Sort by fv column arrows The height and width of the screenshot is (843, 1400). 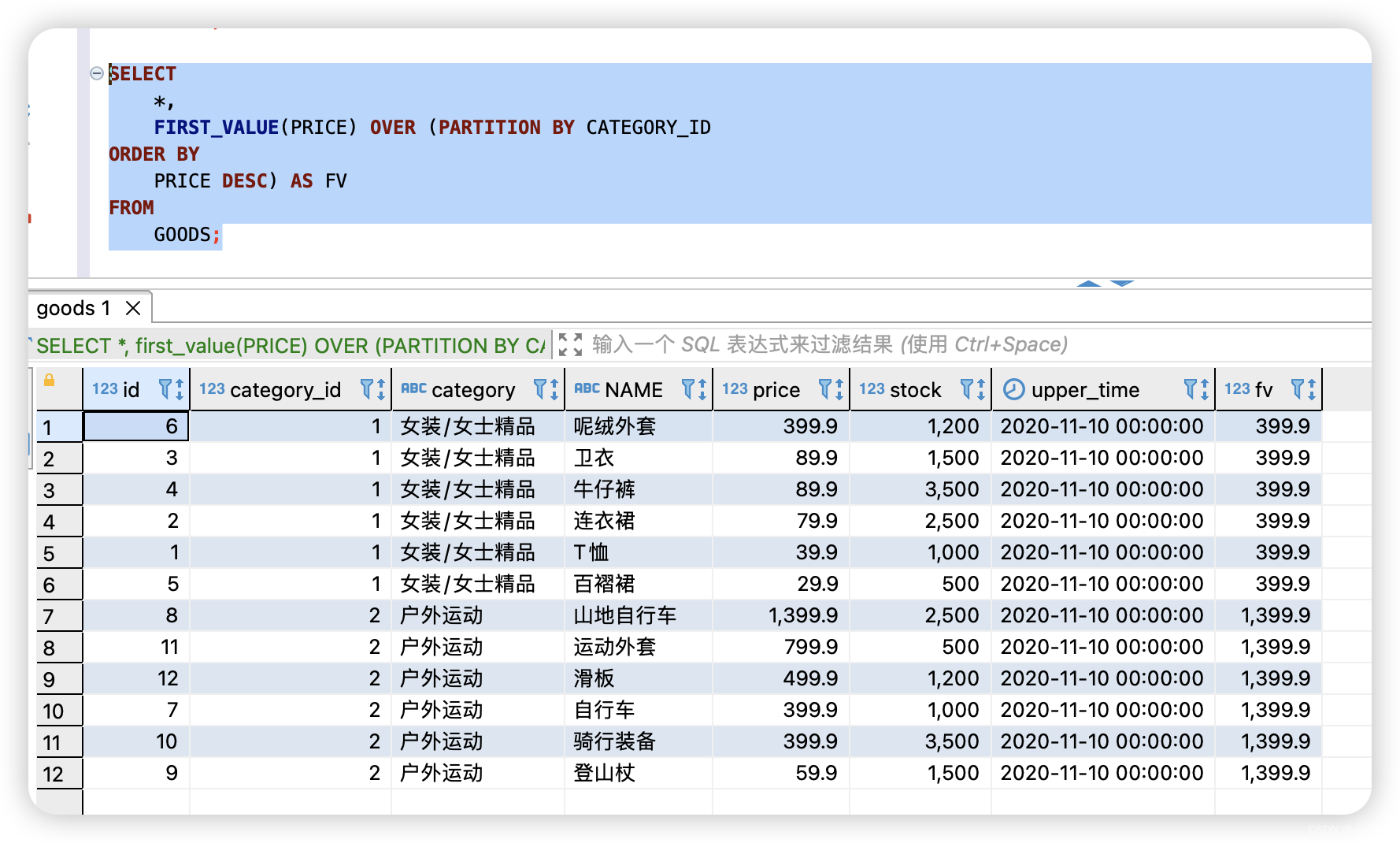coord(1312,389)
